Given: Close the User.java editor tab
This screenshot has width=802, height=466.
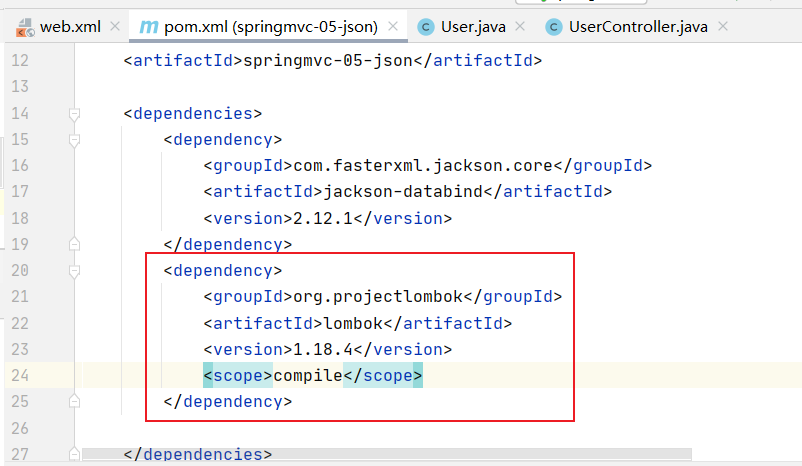Looking at the screenshot, I should click(522, 26).
